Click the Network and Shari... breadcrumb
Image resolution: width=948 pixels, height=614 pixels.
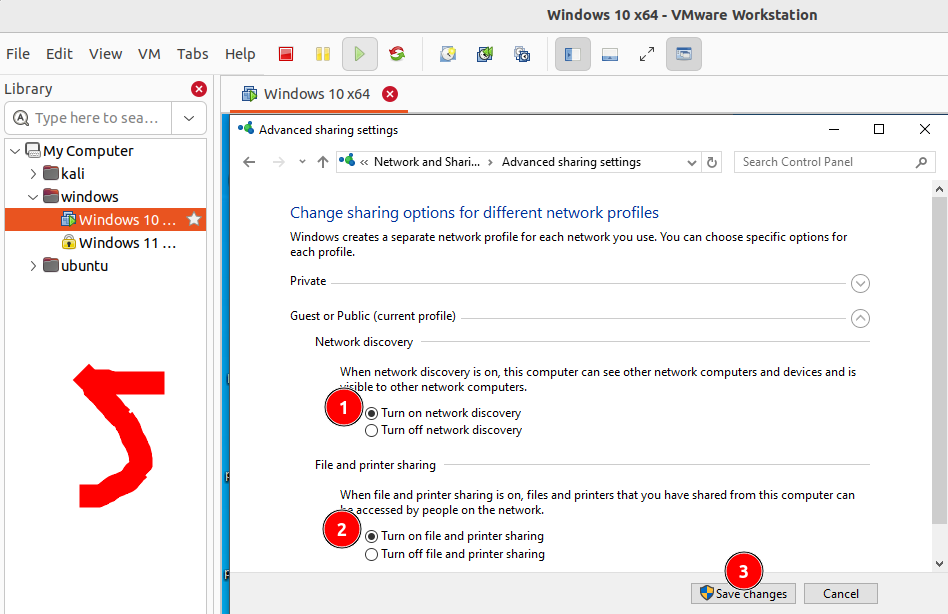pyautogui.click(x=427, y=162)
